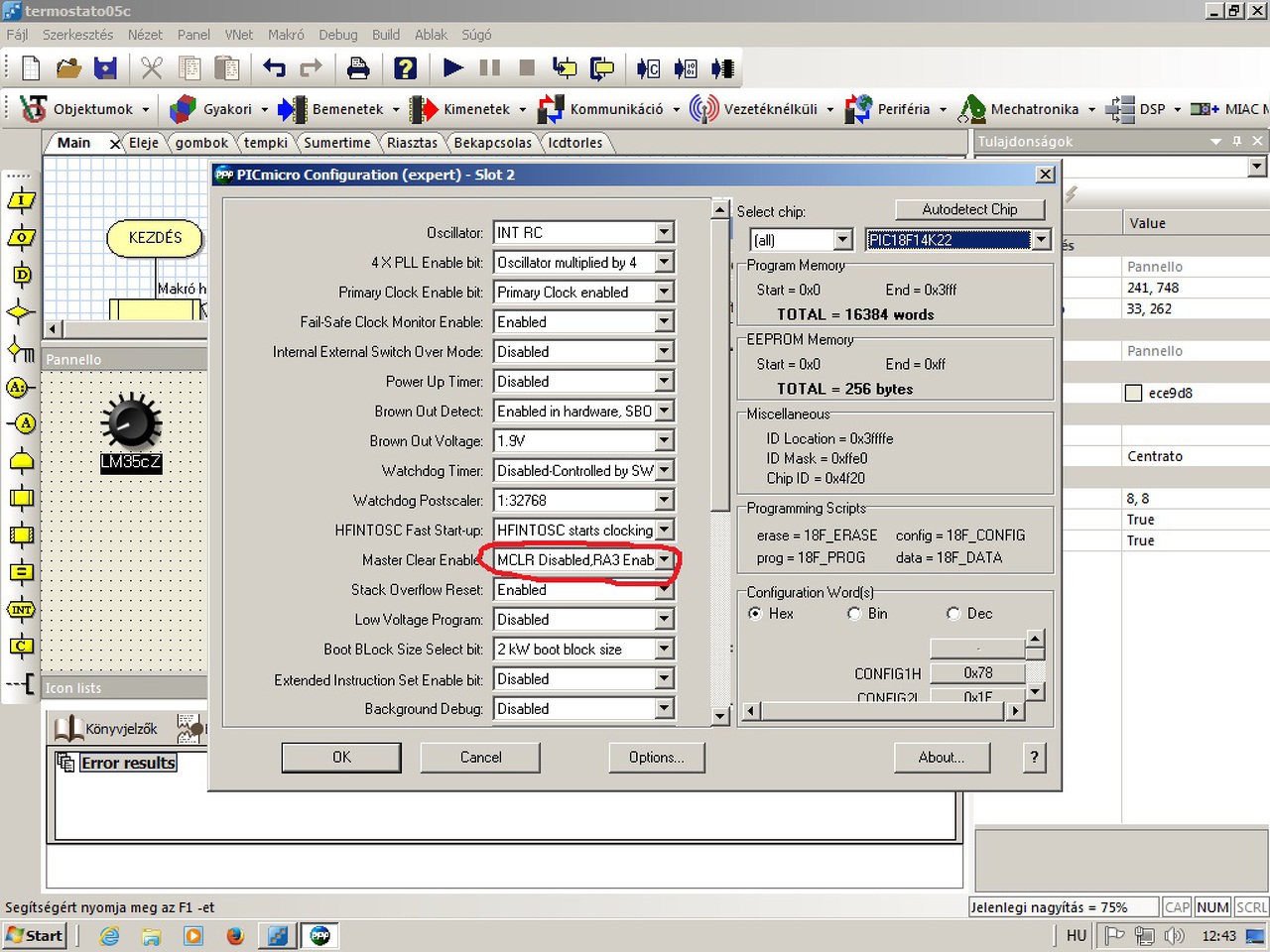Click the Step Into debug icon
This screenshot has height=952, width=1270.
(565, 68)
